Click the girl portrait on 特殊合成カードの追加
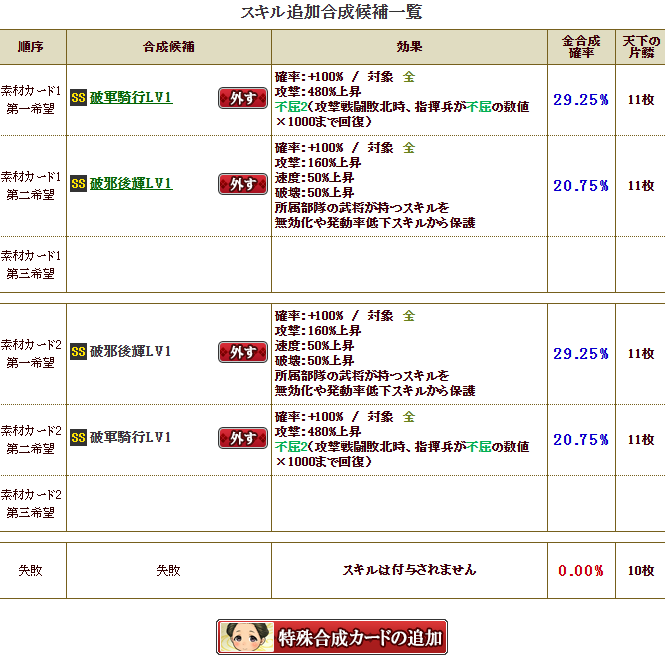The width and height of the screenshot is (665, 658). (x=246, y=637)
